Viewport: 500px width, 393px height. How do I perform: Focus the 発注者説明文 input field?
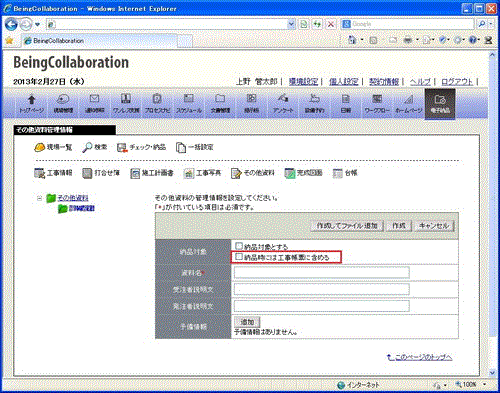tap(322, 306)
